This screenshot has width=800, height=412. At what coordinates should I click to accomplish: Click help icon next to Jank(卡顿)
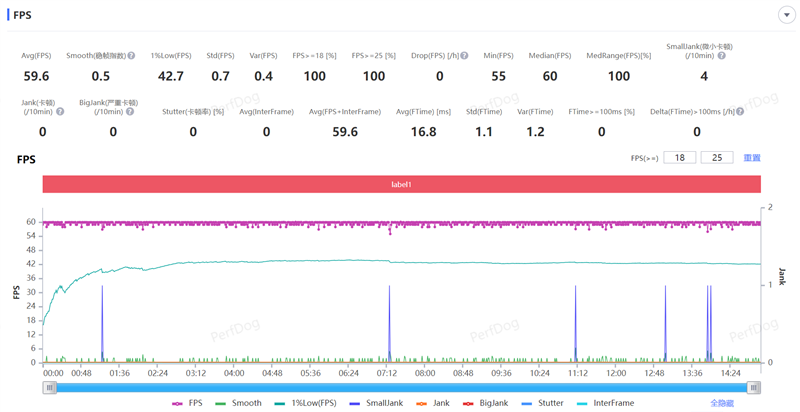click(x=60, y=112)
